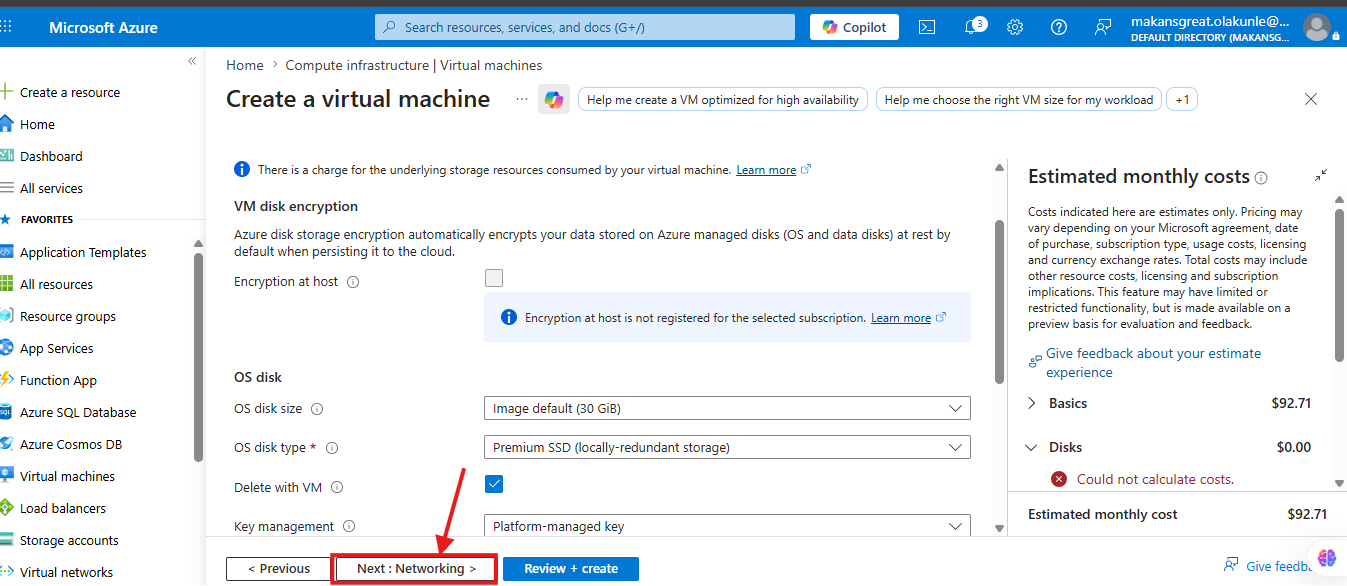Image resolution: width=1347 pixels, height=586 pixels.
Task: Click the Copilot sparkle icon beside the title
Action: pos(554,99)
